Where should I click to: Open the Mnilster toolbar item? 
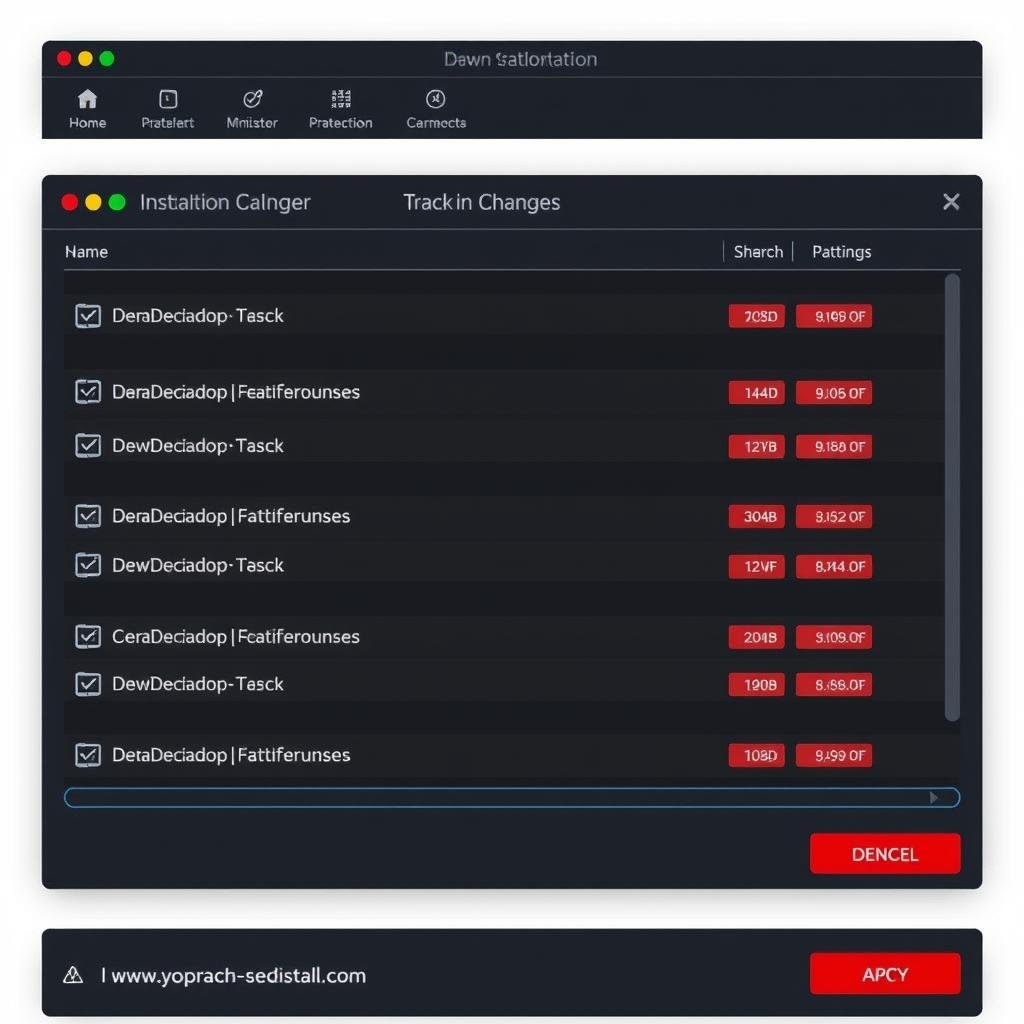(x=252, y=109)
